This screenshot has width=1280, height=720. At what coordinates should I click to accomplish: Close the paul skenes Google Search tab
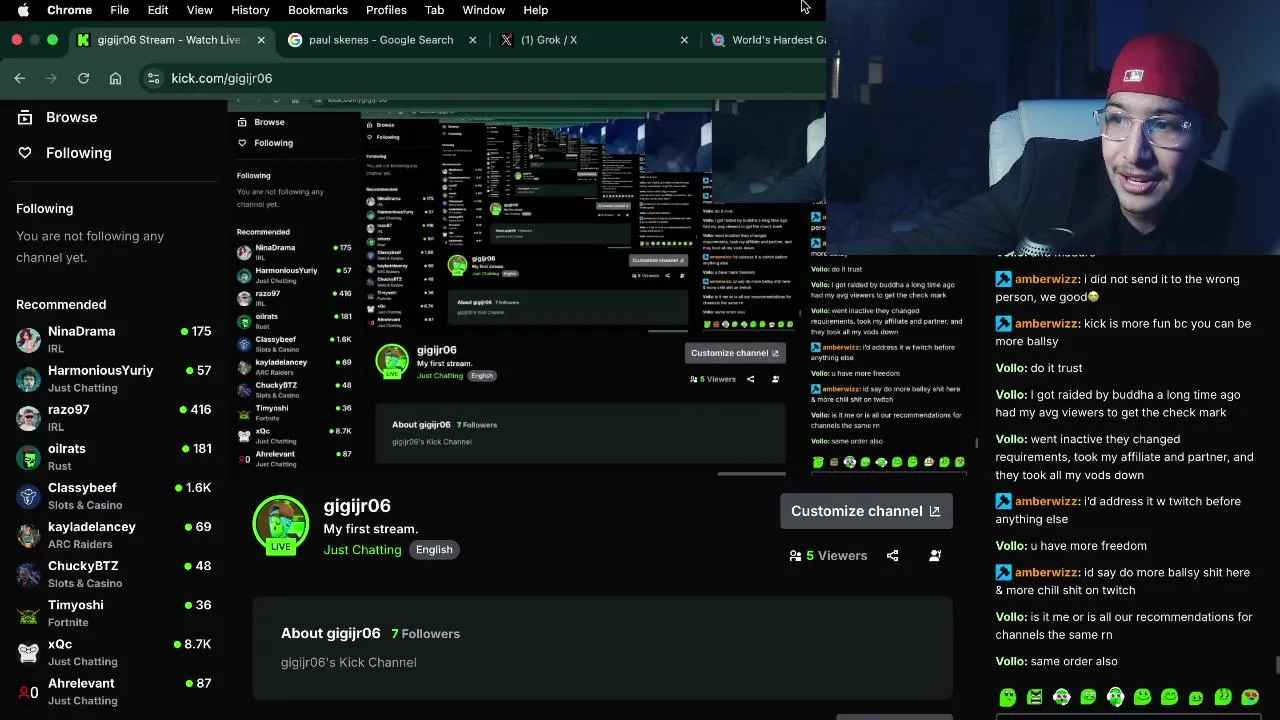click(473, 40)
